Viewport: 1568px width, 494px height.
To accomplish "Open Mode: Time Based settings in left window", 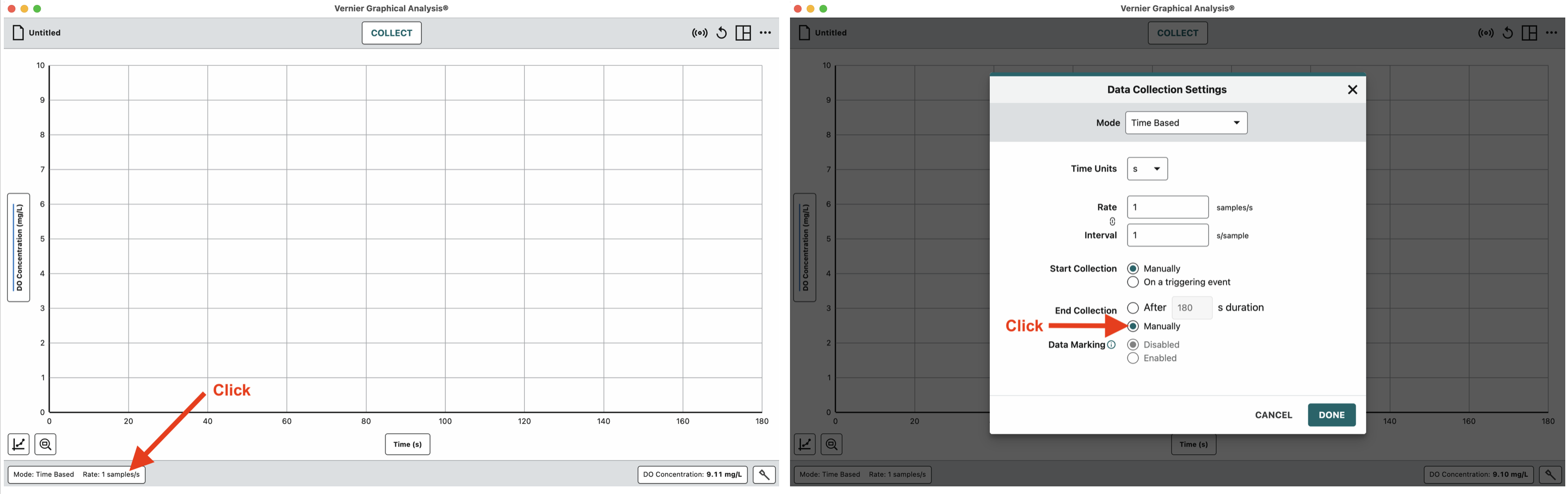I will (x=77, y=474).
